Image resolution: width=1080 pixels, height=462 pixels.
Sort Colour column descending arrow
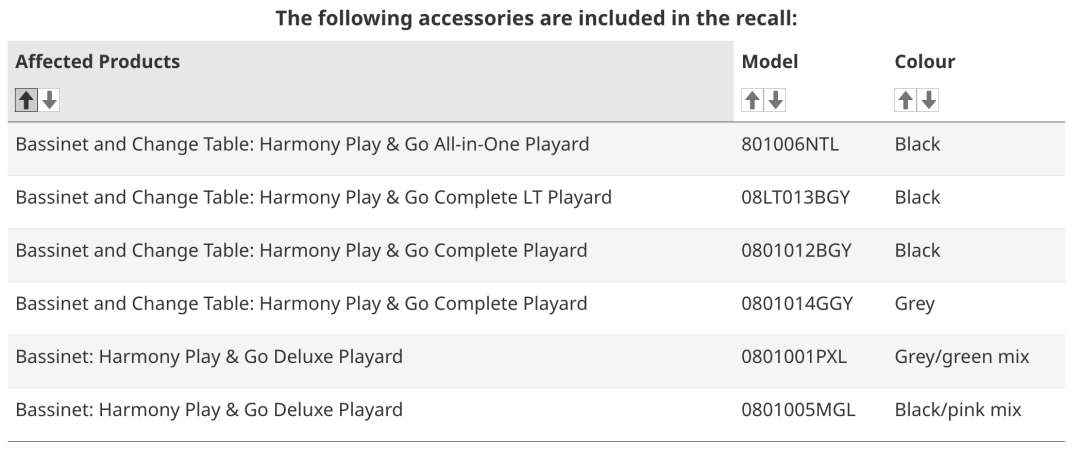click(928, 101)
